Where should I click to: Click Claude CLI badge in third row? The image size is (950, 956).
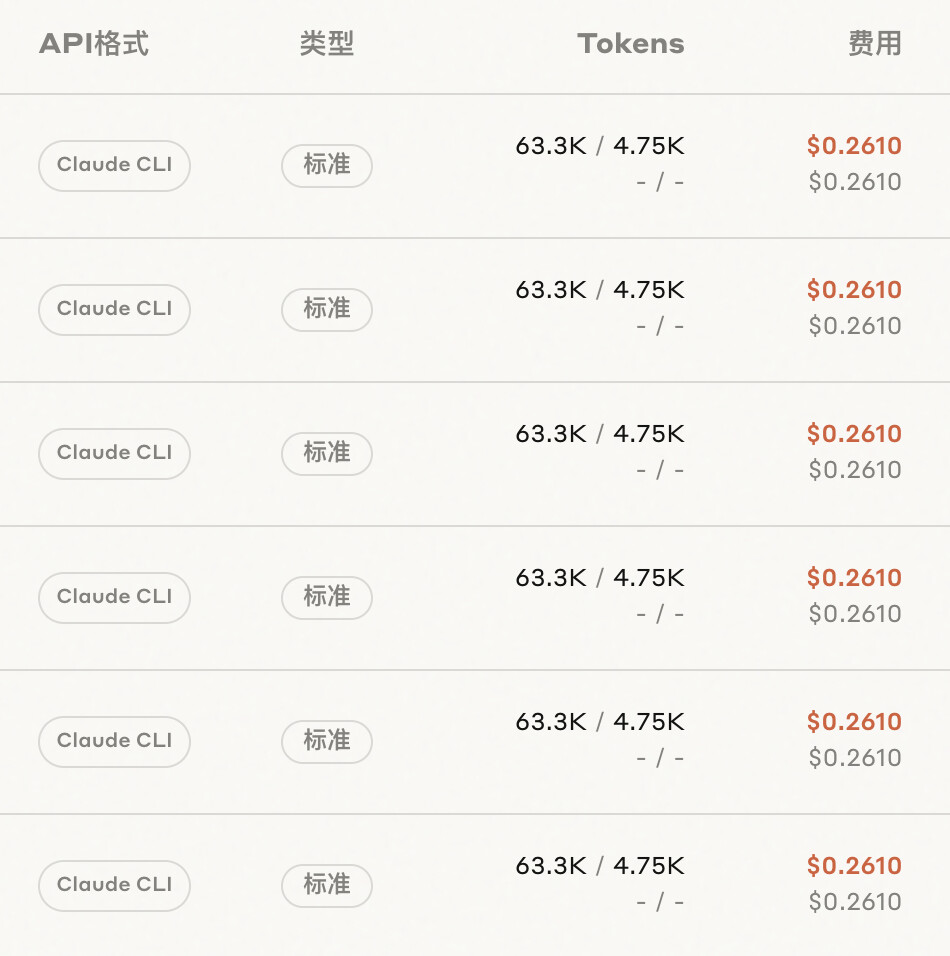115,453
